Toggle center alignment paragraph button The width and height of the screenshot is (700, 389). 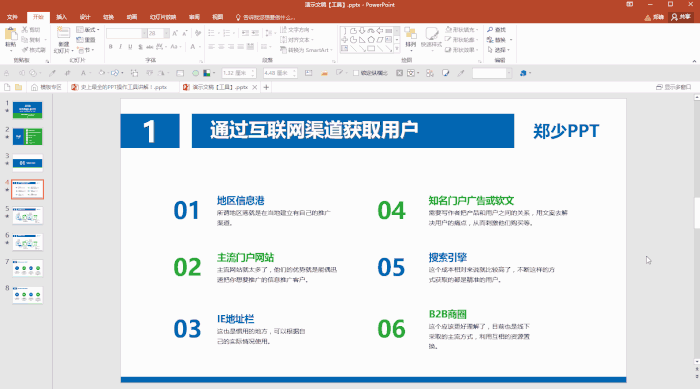pos(221,46)
